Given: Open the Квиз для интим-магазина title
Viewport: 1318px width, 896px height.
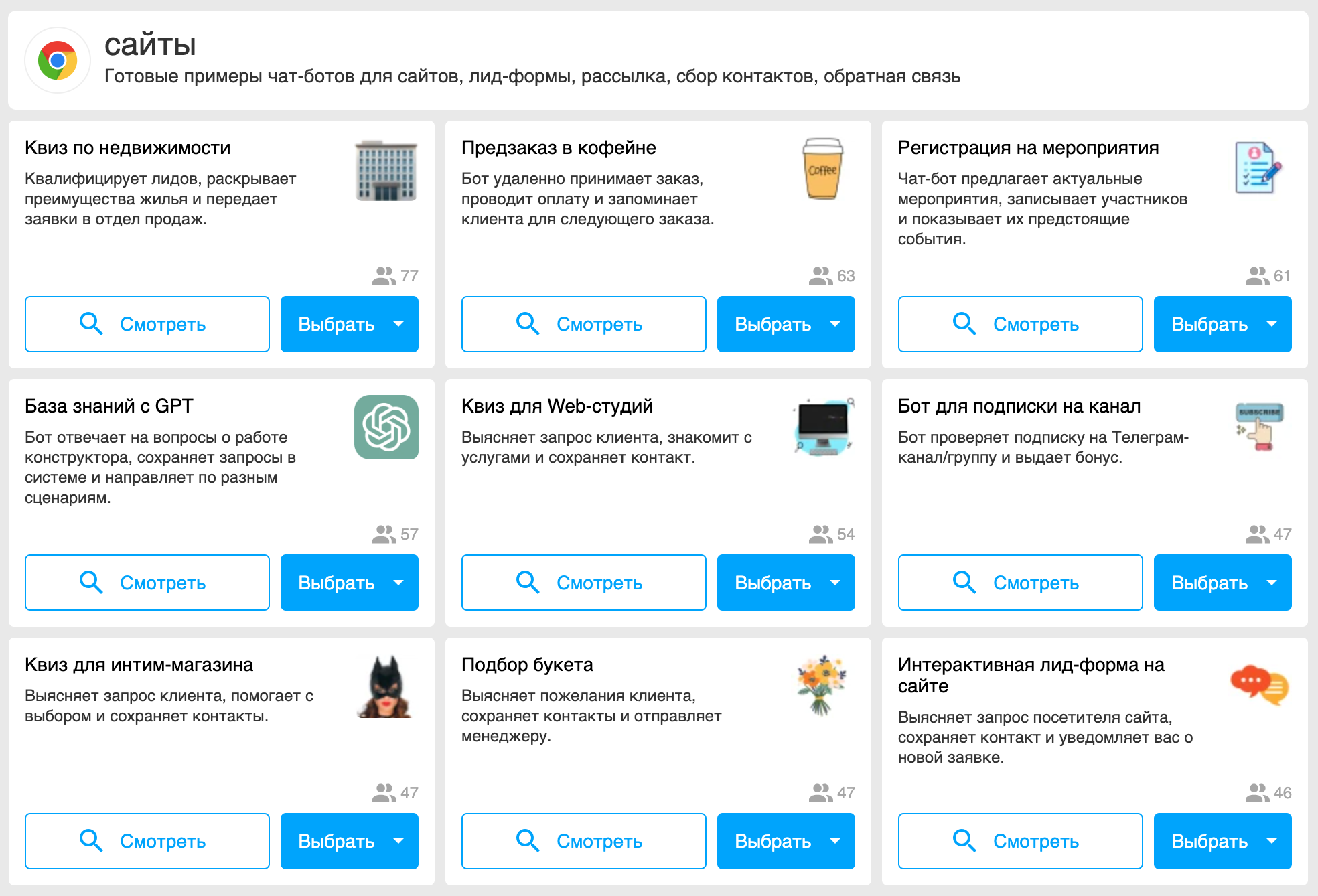Looking at the screenshot, I should (x=139, y=664).
